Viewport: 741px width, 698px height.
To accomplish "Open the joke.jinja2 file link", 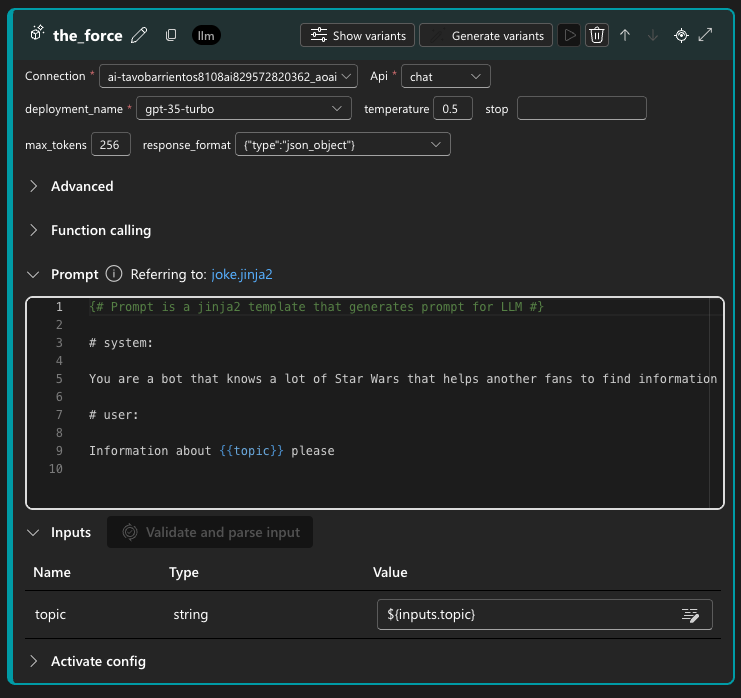I will 241,275.
